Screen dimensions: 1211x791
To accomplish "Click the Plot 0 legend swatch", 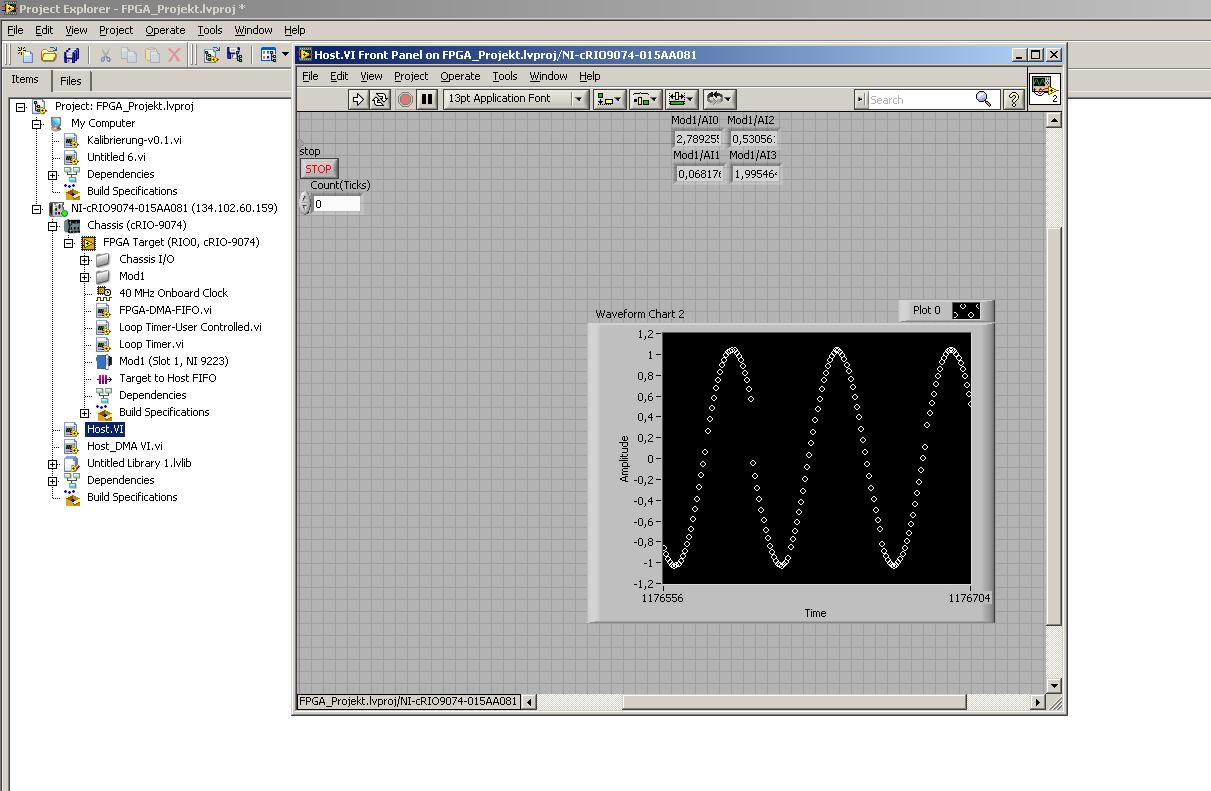I will (x=965, y=311).
